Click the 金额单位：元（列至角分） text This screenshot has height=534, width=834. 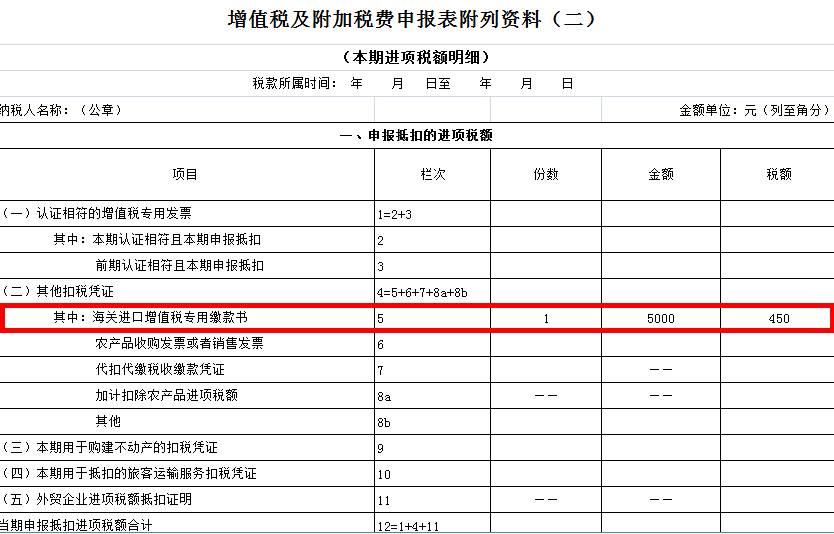[x=754, y=110]
